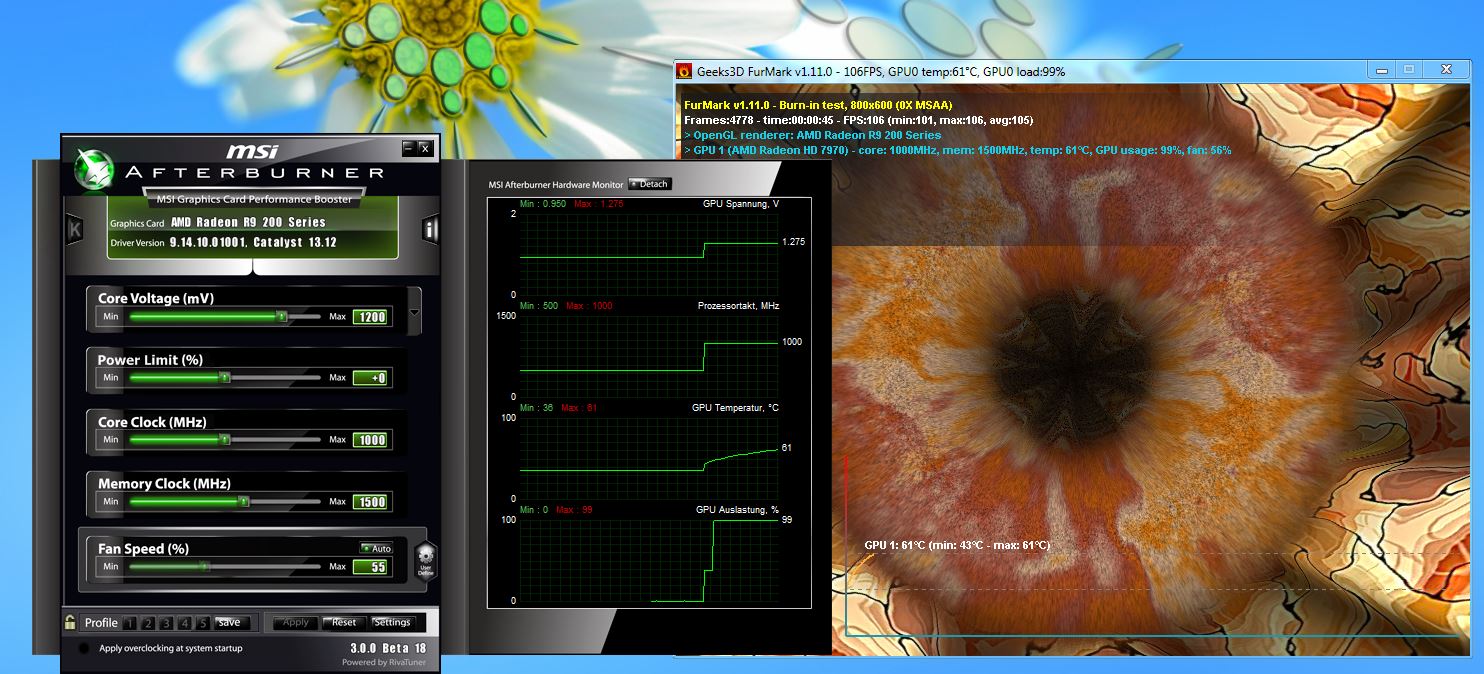Viewport: 1484px width, 674px height.
Task: Click the FurMark window title icon
Action: coord(685,71)
